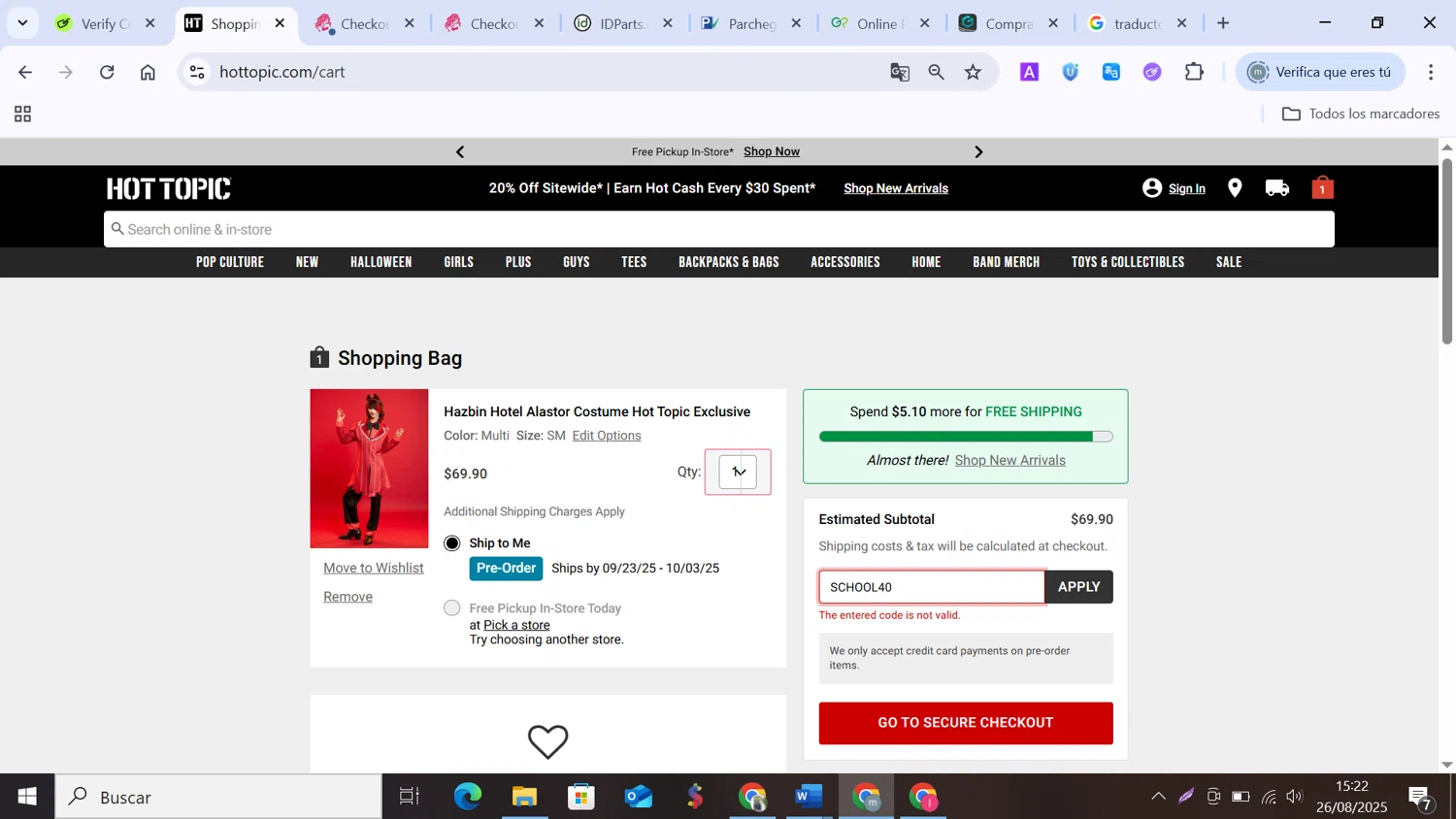The height and width of the screenshot is (819, 1456).
Task: Open Band Merch menu category
Action: point(1007,262)
